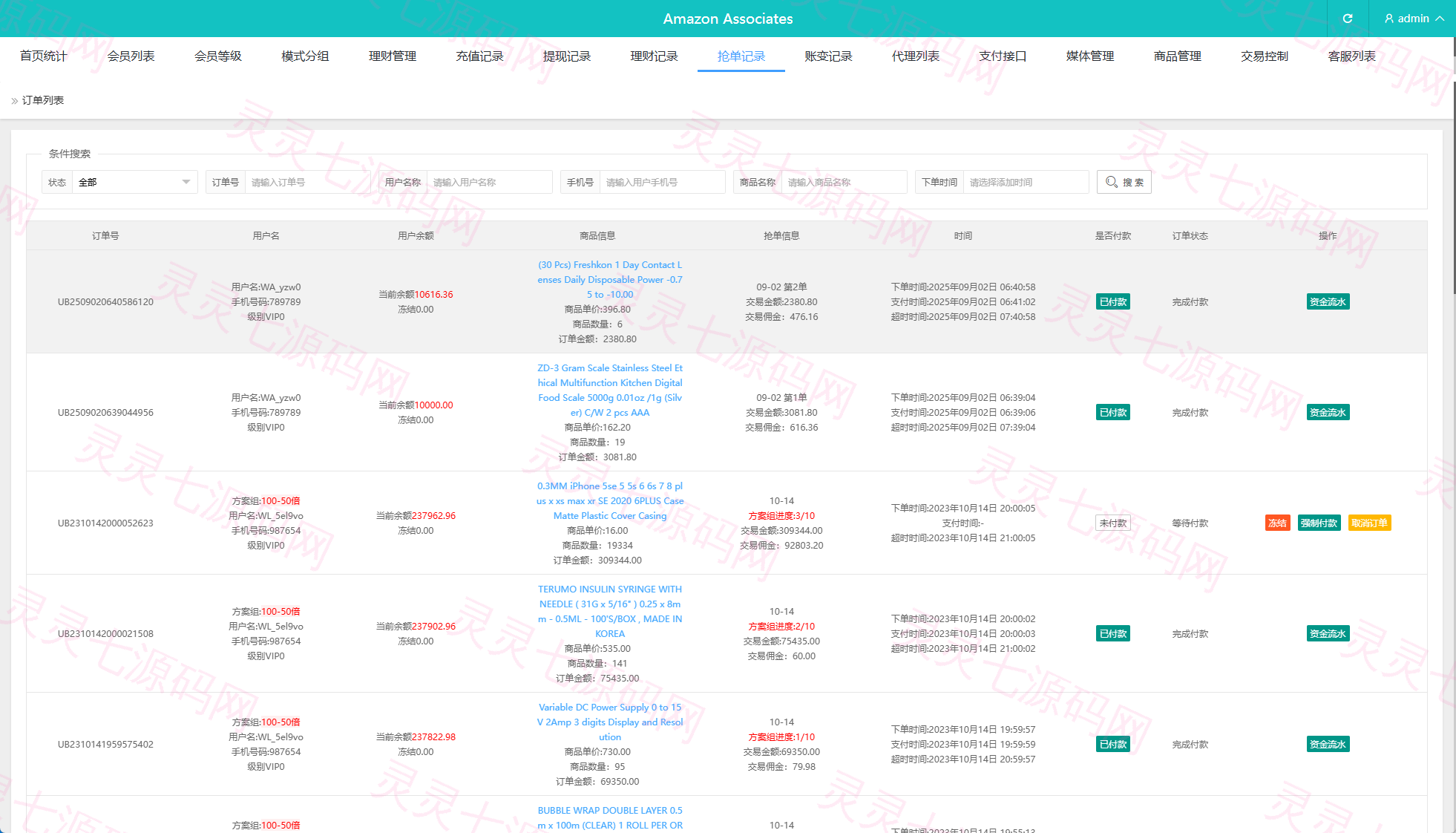
Task: Go to the 代理列表 tab
Action: click(916, 56)
